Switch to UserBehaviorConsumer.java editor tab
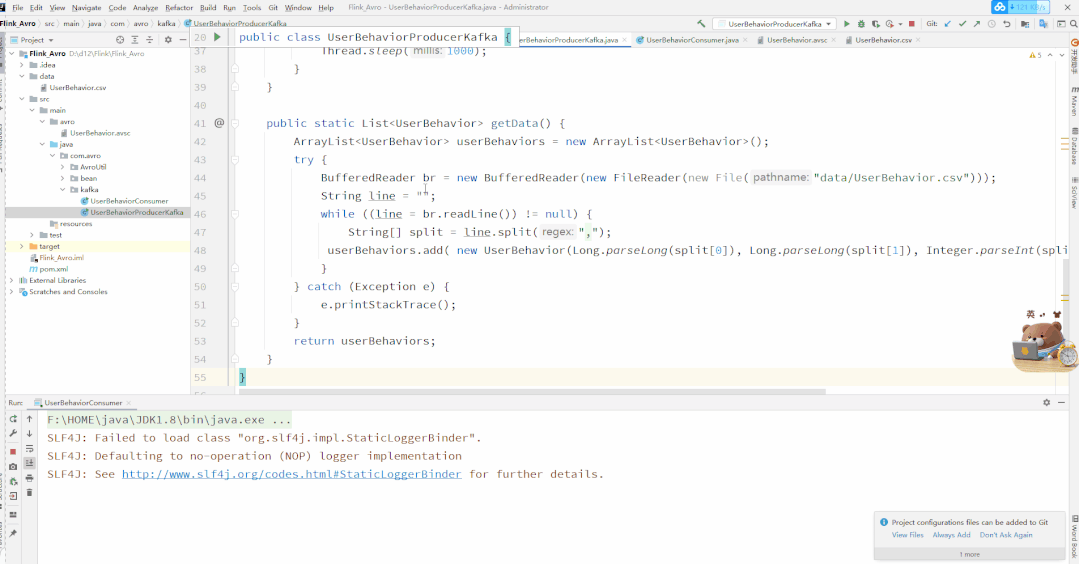Screen dimensions: 1079x564 (691, 40)
